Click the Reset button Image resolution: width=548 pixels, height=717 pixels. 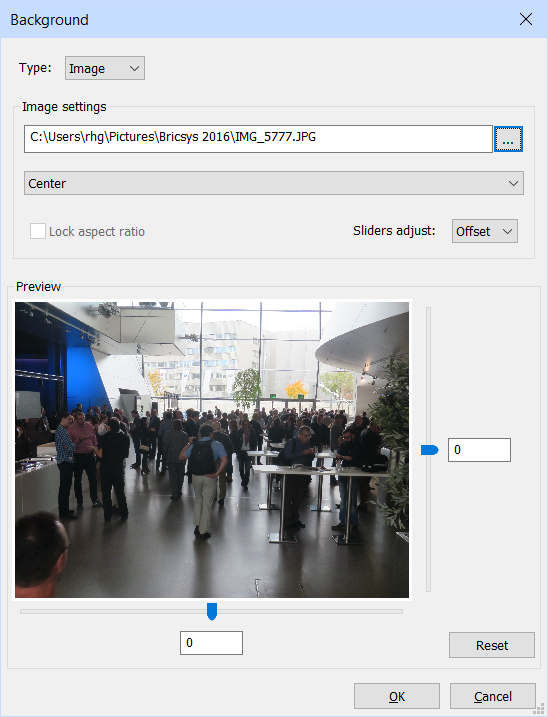click(x=492, y=645)
